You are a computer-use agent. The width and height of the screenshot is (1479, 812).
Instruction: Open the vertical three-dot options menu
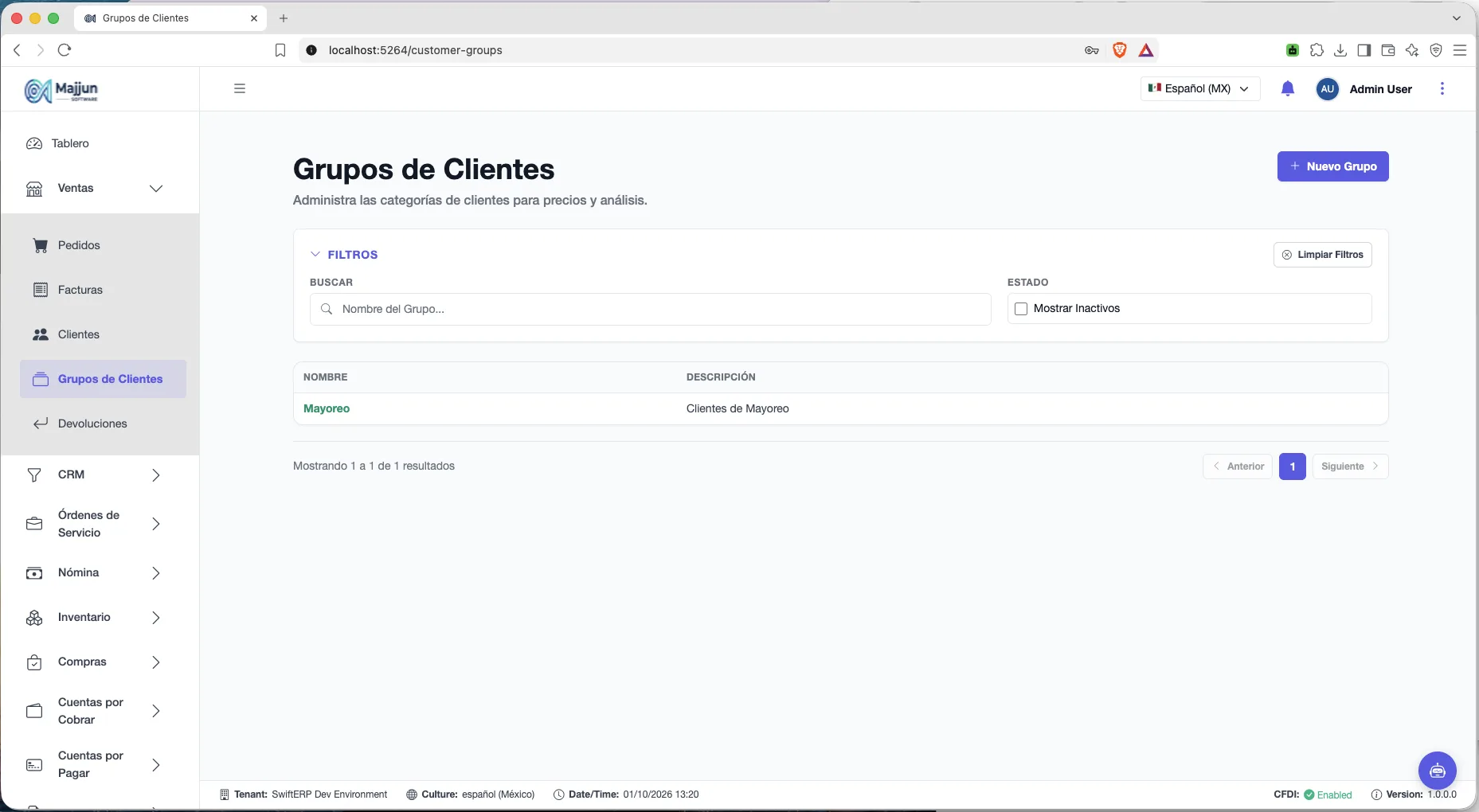pyautogui.click(x=1442, y=88)
